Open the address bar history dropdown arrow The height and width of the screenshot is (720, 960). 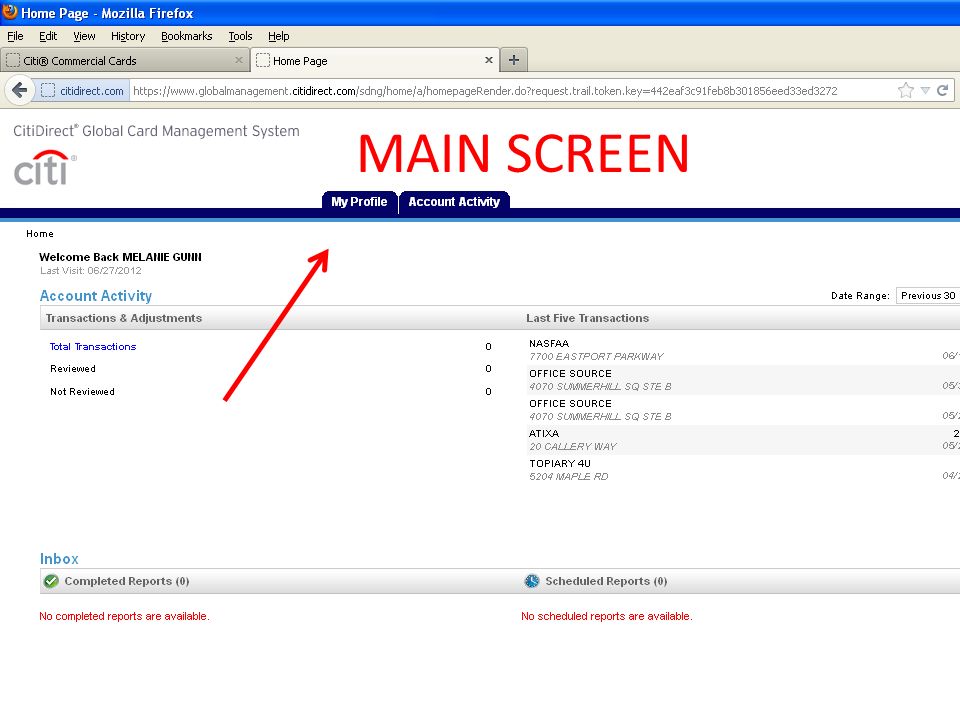pyautogui.click(x=925, y=91)
